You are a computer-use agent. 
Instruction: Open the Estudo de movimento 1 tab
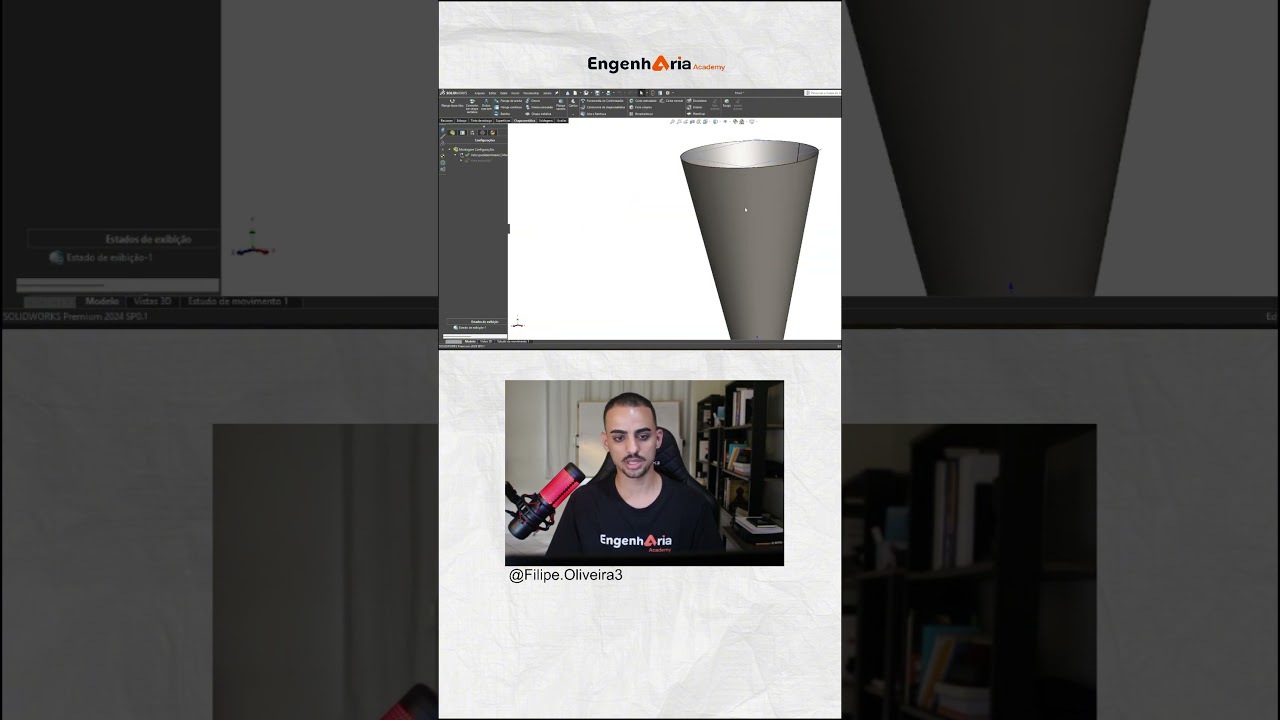512,341
